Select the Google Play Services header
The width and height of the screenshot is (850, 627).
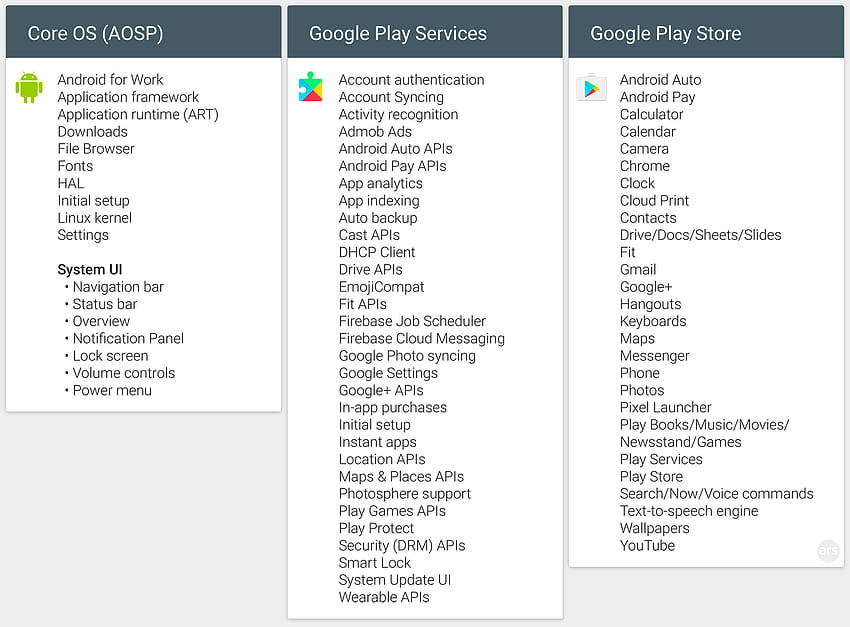click(x=425, y=32)
